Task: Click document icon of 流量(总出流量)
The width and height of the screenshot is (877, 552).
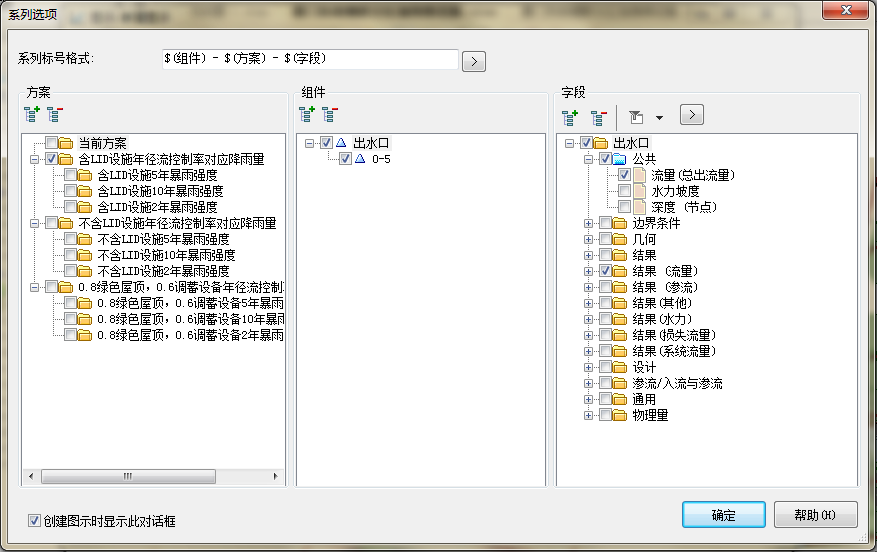Action: pos(639,174)
